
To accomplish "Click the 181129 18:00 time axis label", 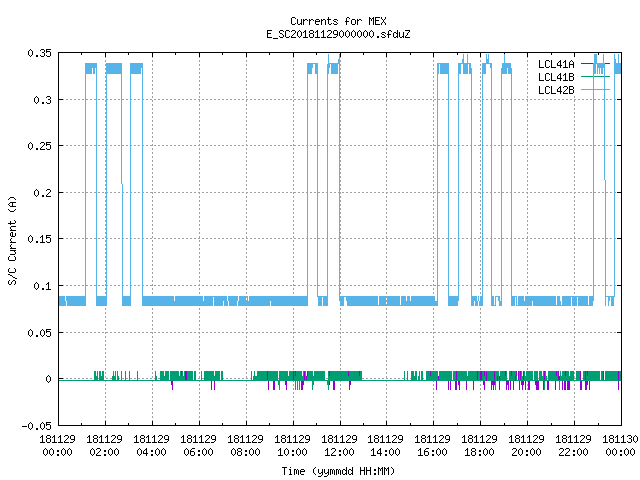I will pos(479,446).
